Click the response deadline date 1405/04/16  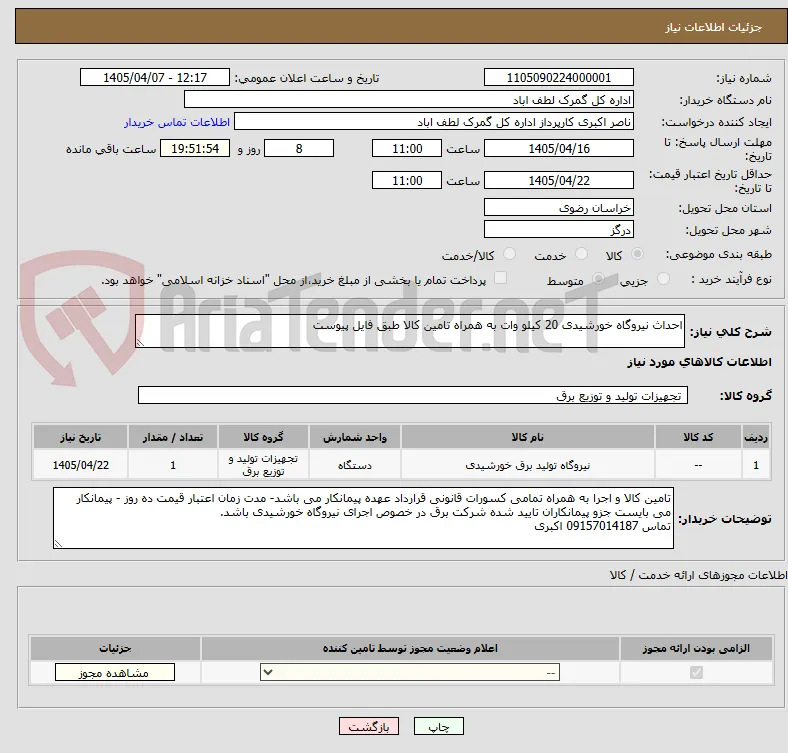[559, 148]
